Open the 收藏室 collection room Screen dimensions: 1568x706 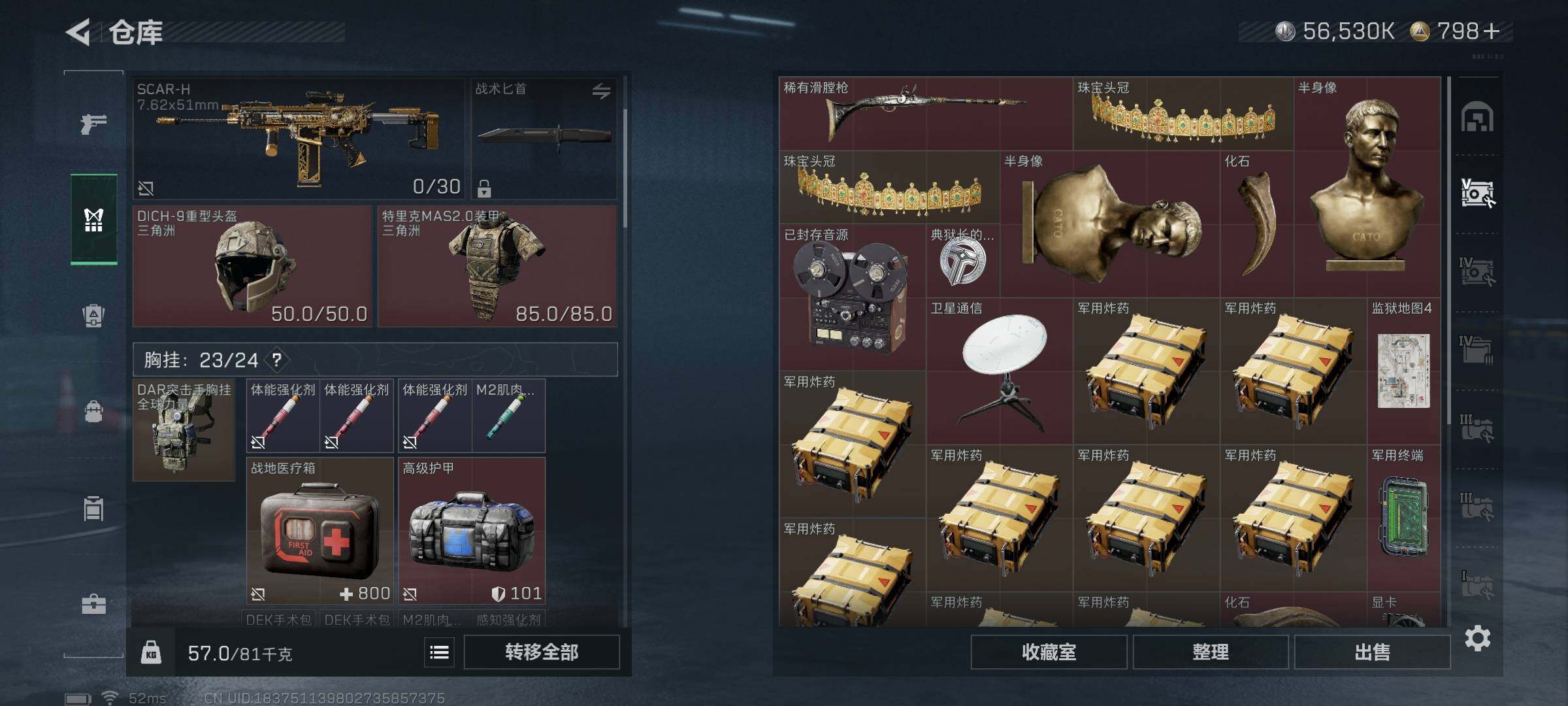tap(1049, 652)
